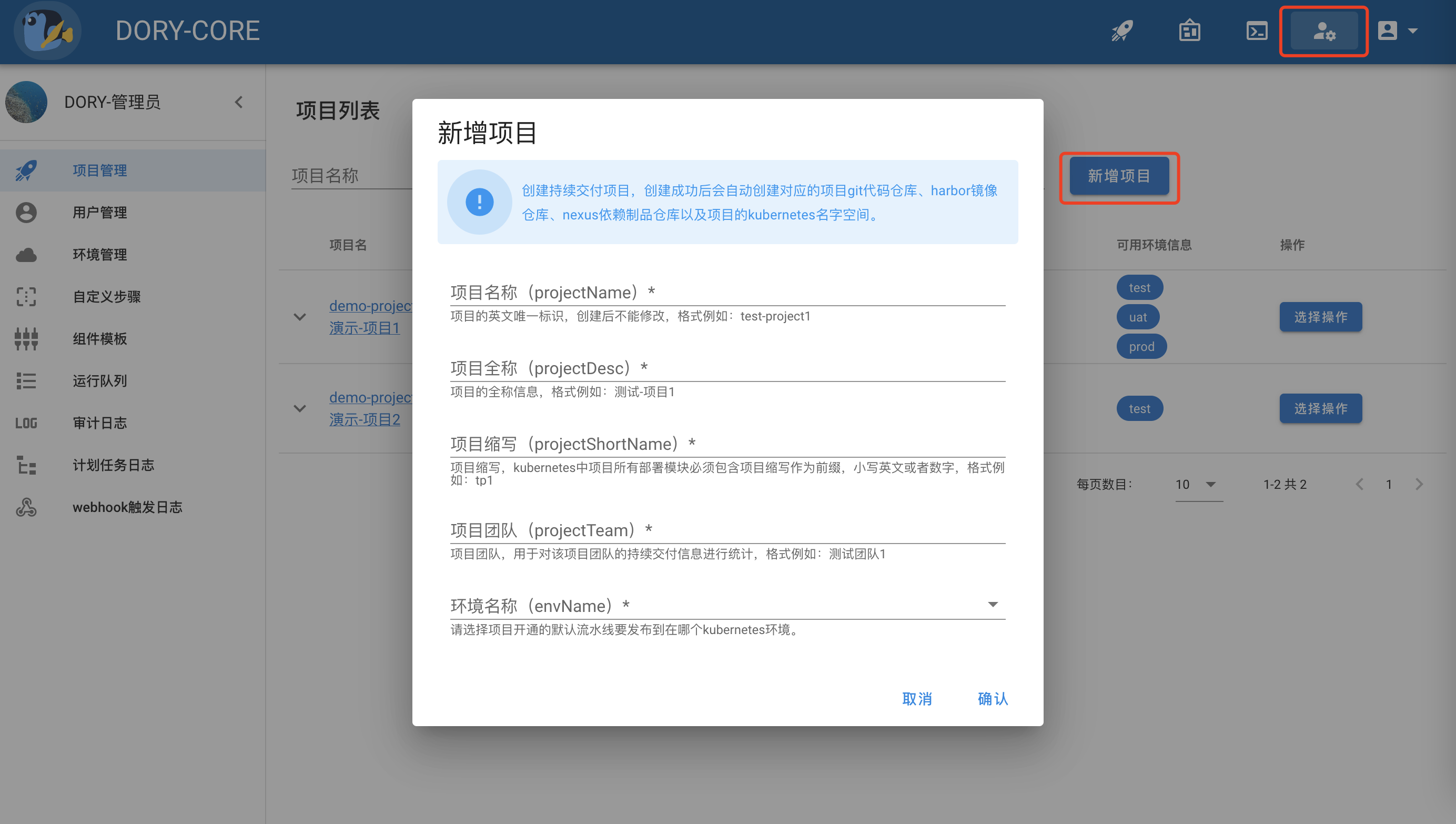1456x824 pixels.
Task: Click the 项目团队 projectTeam input field
Action: 727,530
